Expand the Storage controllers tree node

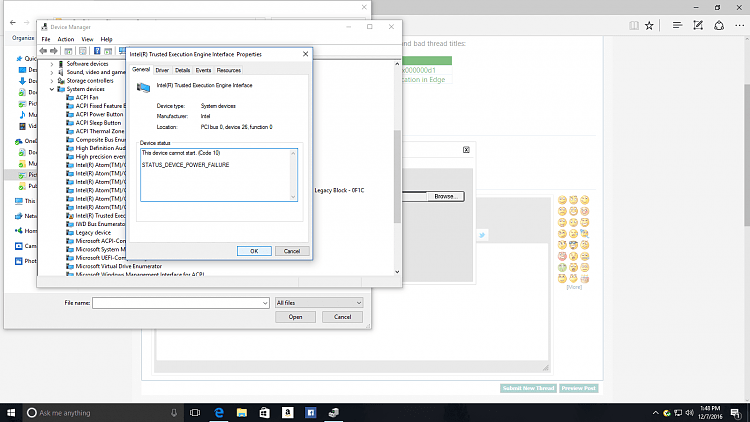click(x=52, y=81)
